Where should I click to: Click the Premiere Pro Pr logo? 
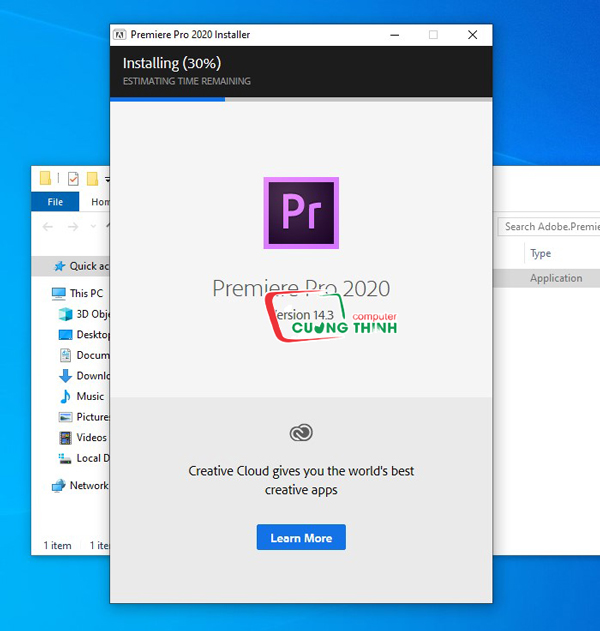301,213
